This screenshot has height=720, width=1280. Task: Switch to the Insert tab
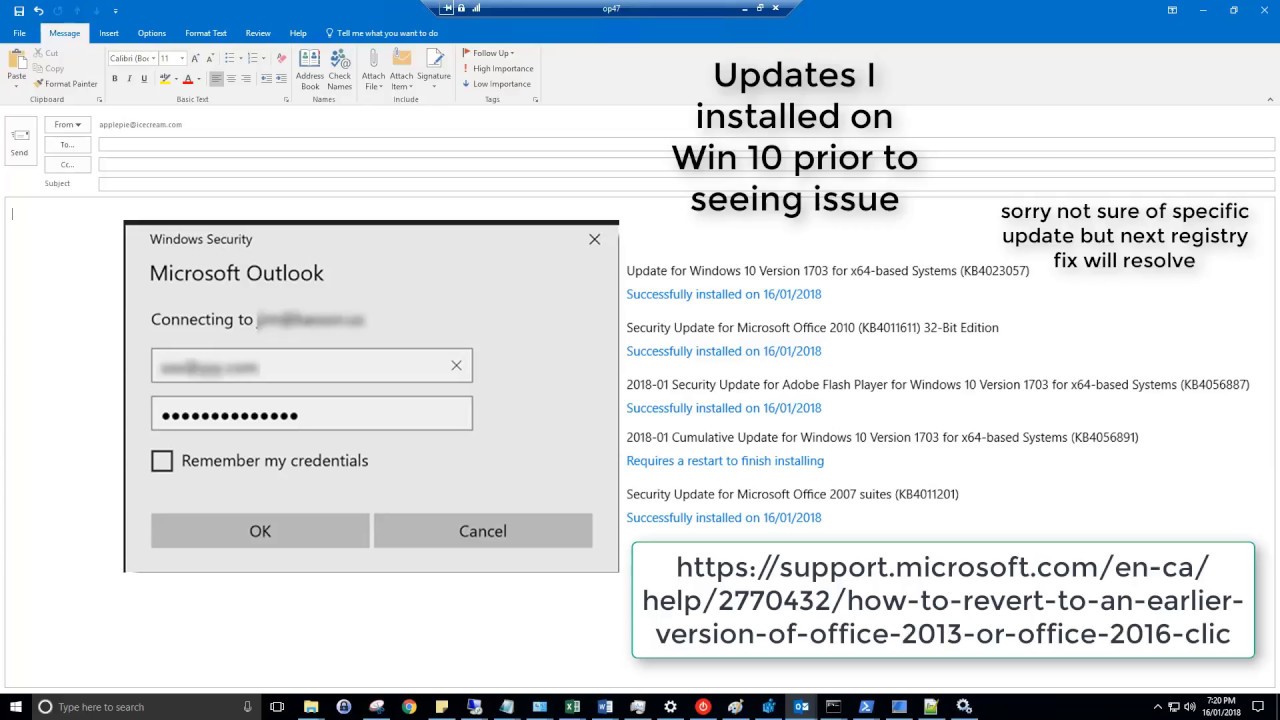tap(109, 33)
